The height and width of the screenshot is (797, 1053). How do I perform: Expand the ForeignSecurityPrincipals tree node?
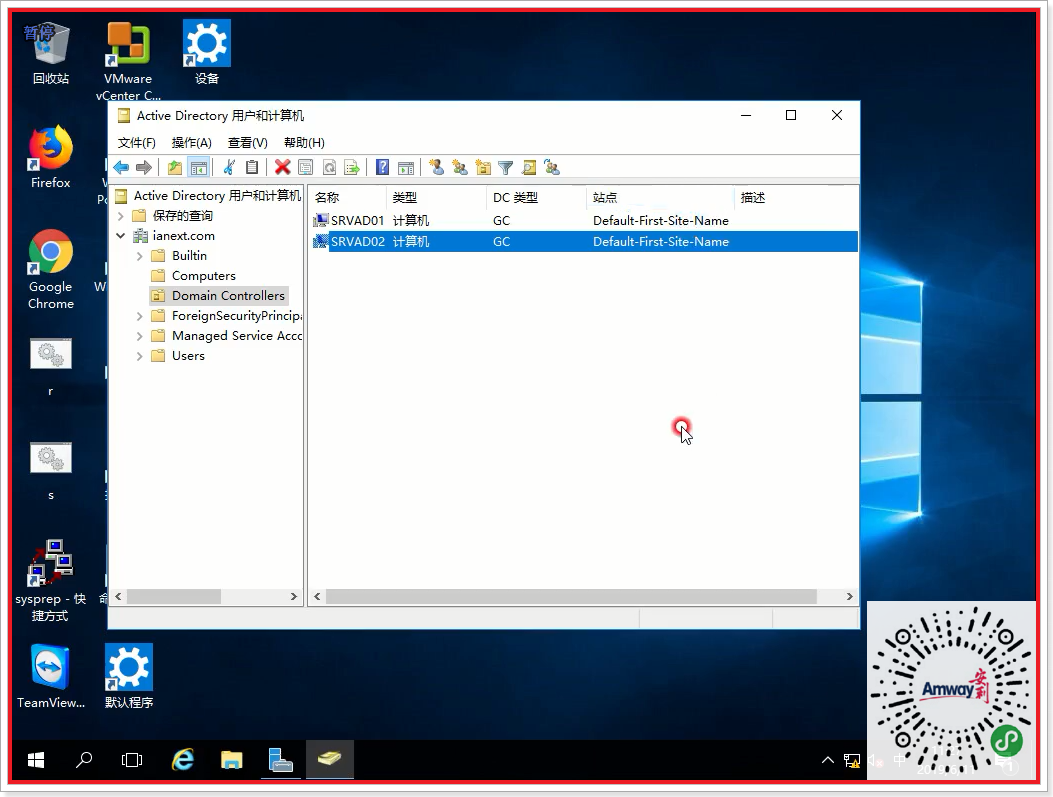[140, 316]
